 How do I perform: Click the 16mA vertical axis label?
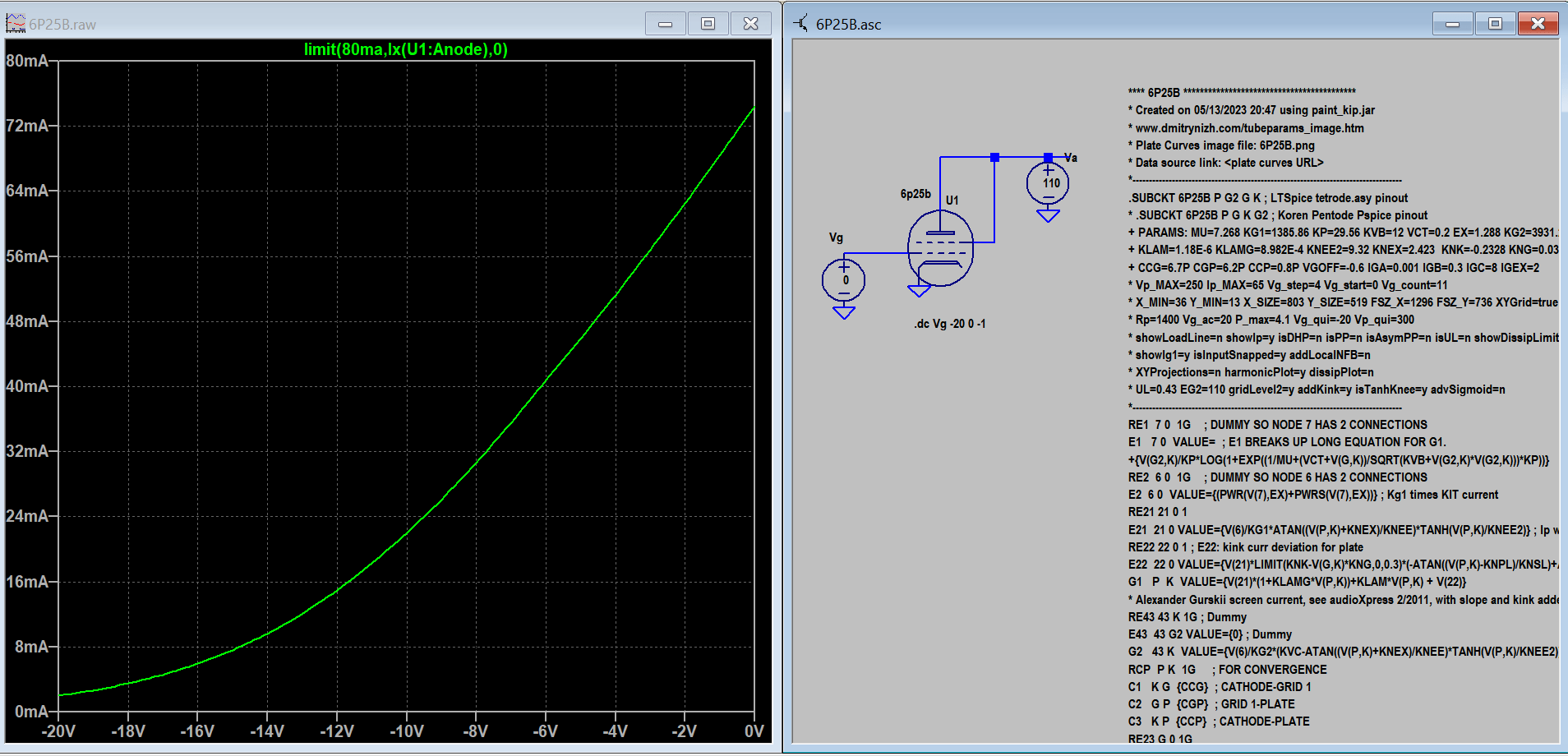27,582
